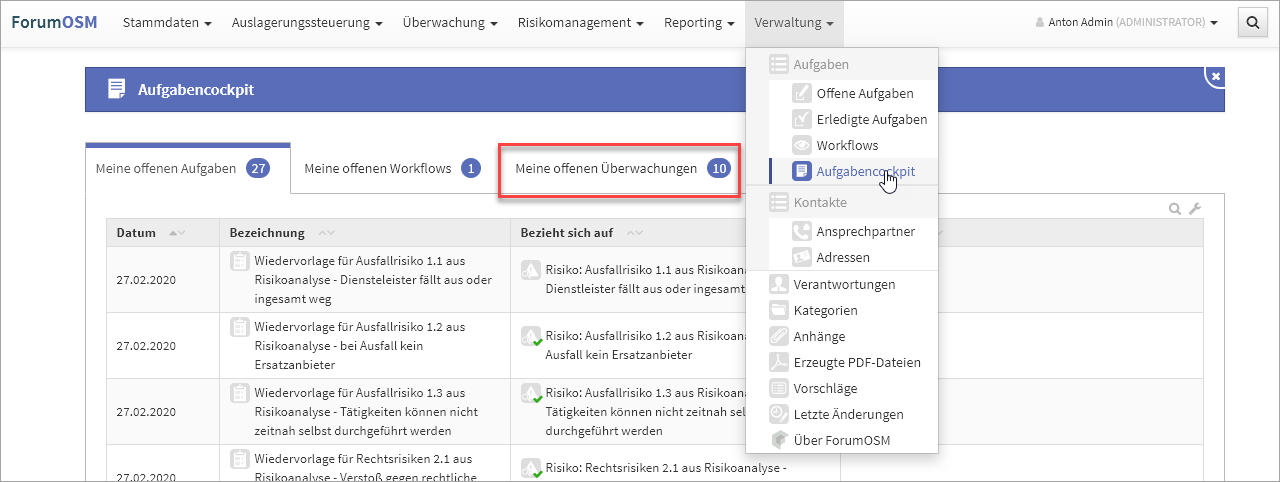This screenshot has width=1280, height=482.
Task: Open Erzeugte PDF-Dateien entry
Action: point(856,362)
